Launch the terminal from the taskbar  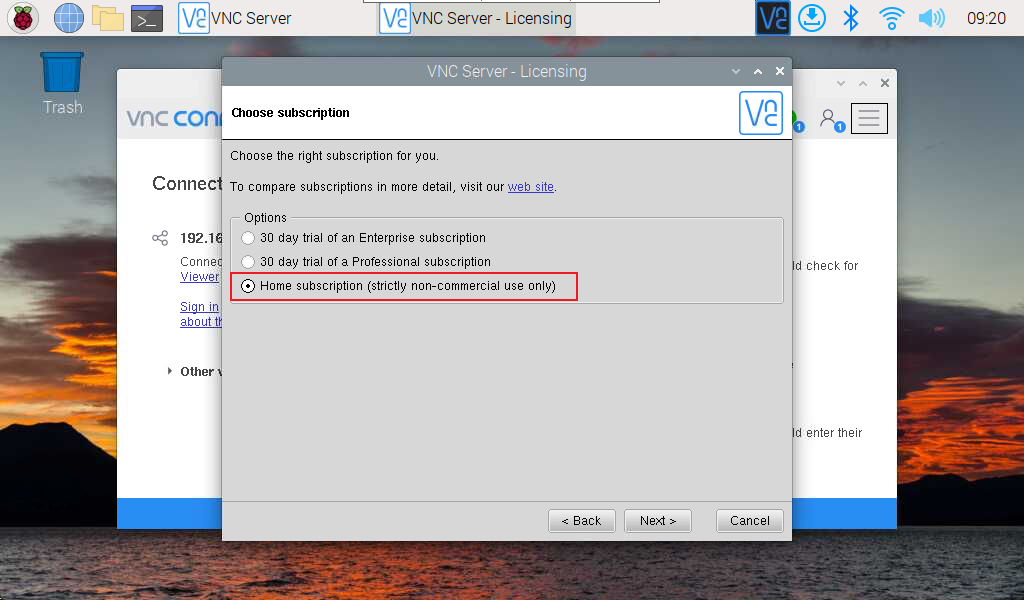tap(147, 18)
